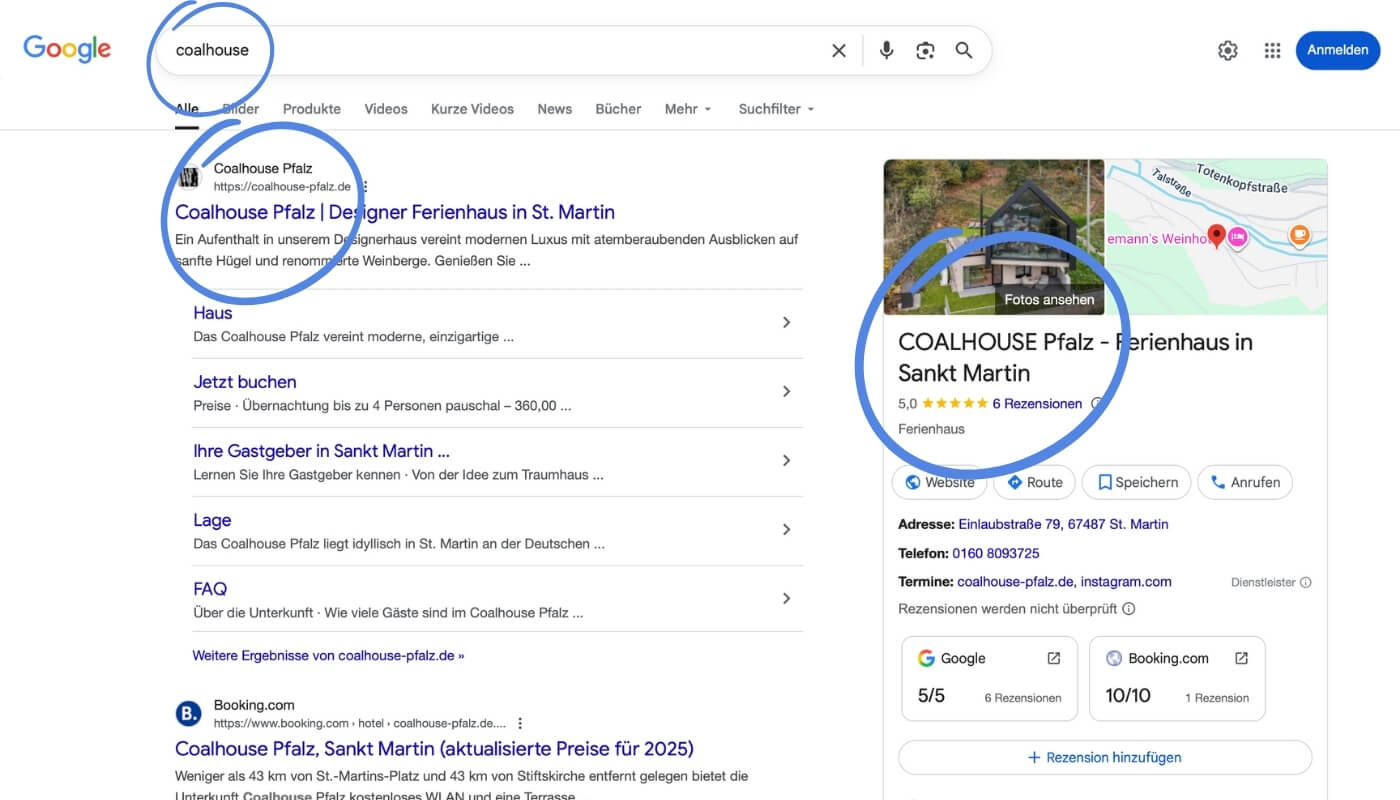Viewport: 1400px width, 800px height.
Task: Switch to the News tab
Action: coord(554,109)
